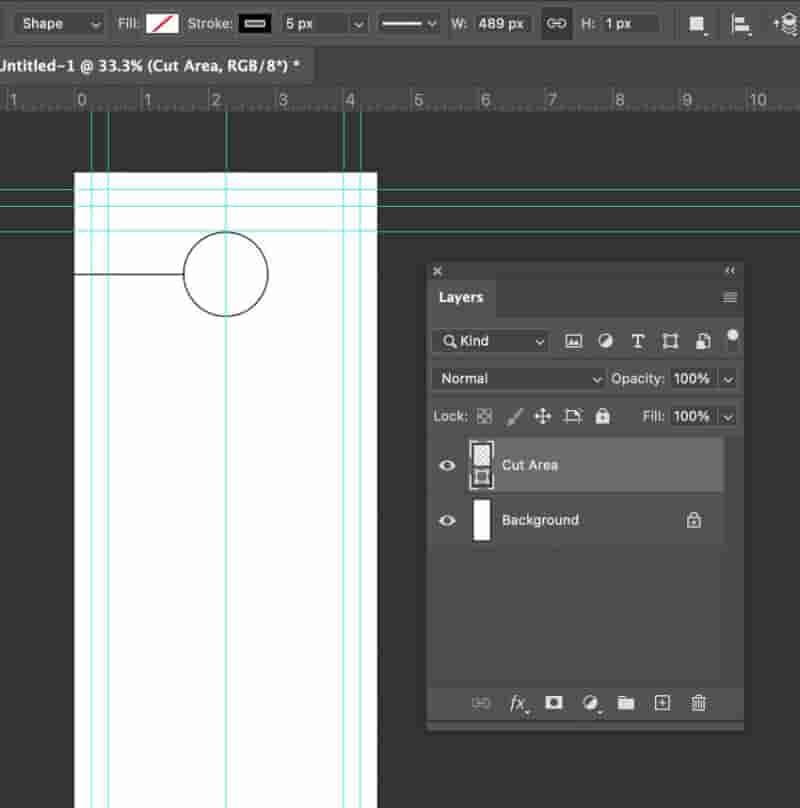Open the fx layer style menu

click(518, 703)
